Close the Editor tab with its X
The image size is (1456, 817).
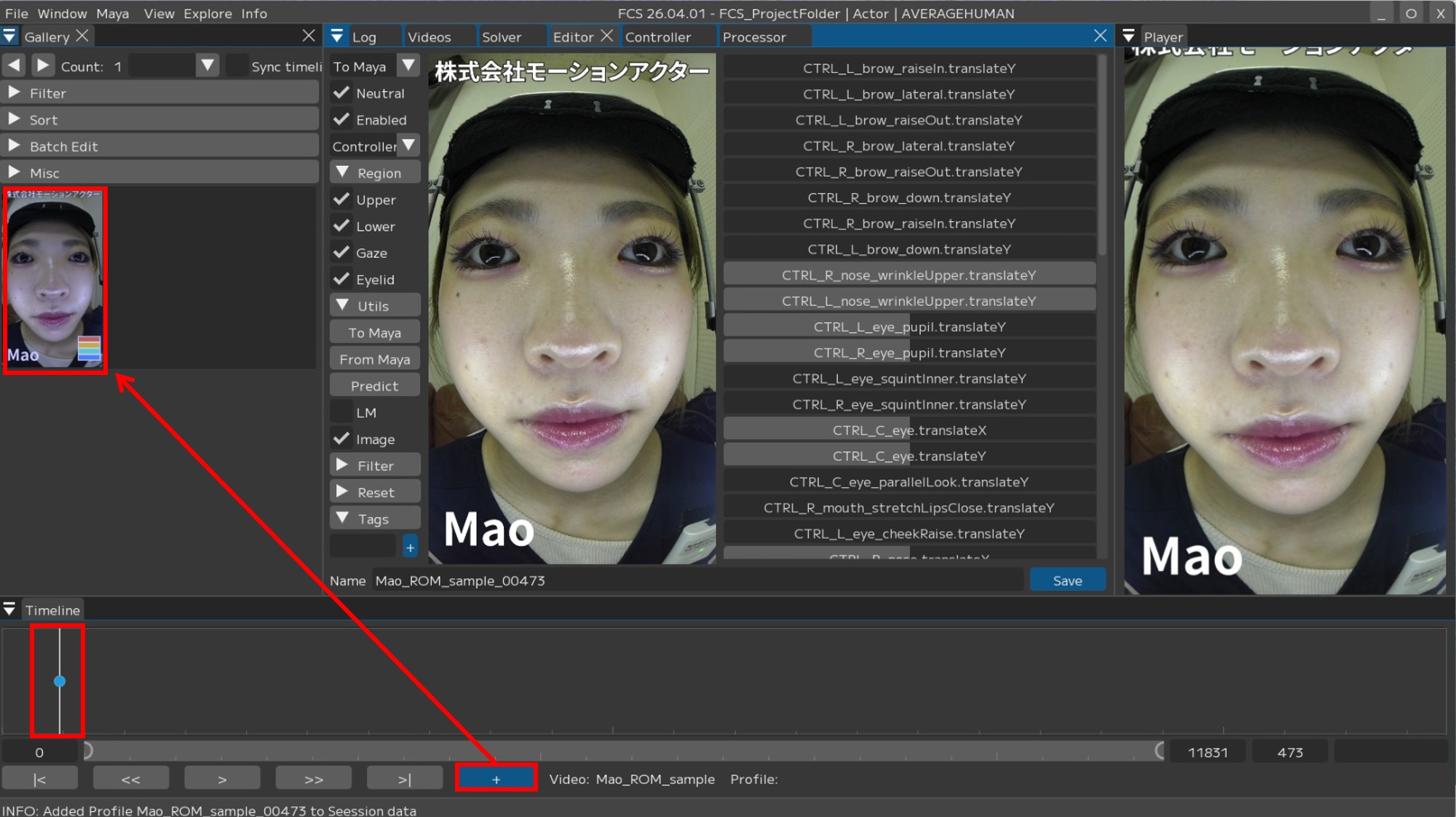coord(606,36)
